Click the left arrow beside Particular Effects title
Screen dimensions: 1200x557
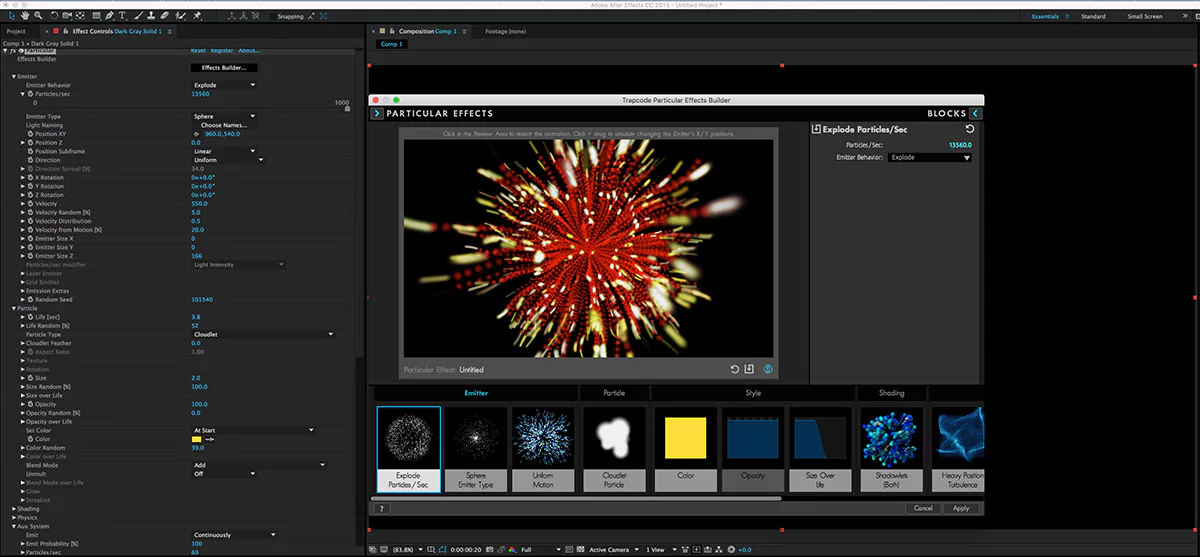(x=376, y=114)
